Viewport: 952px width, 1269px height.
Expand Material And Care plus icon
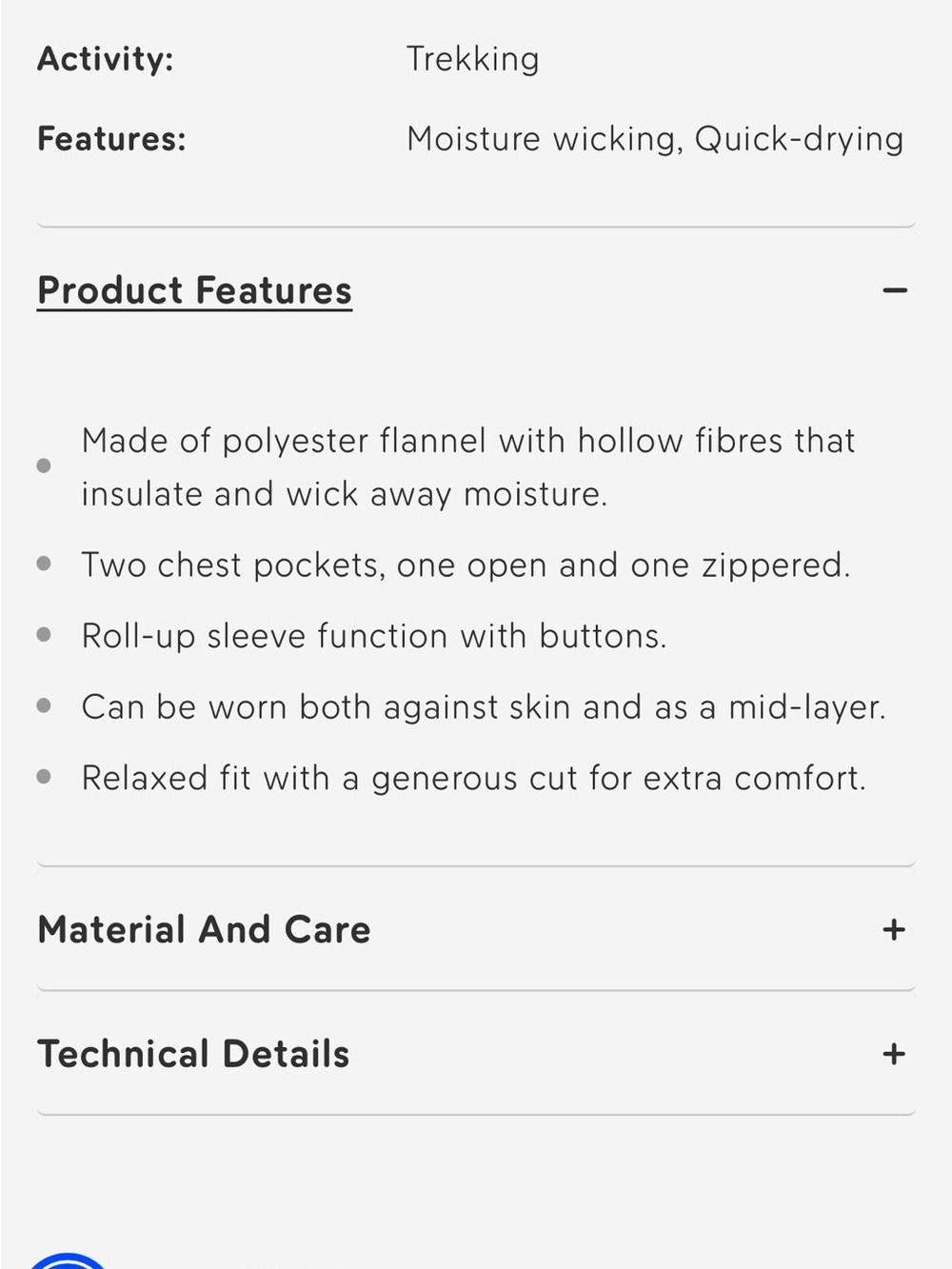click(x=894, y=929)
